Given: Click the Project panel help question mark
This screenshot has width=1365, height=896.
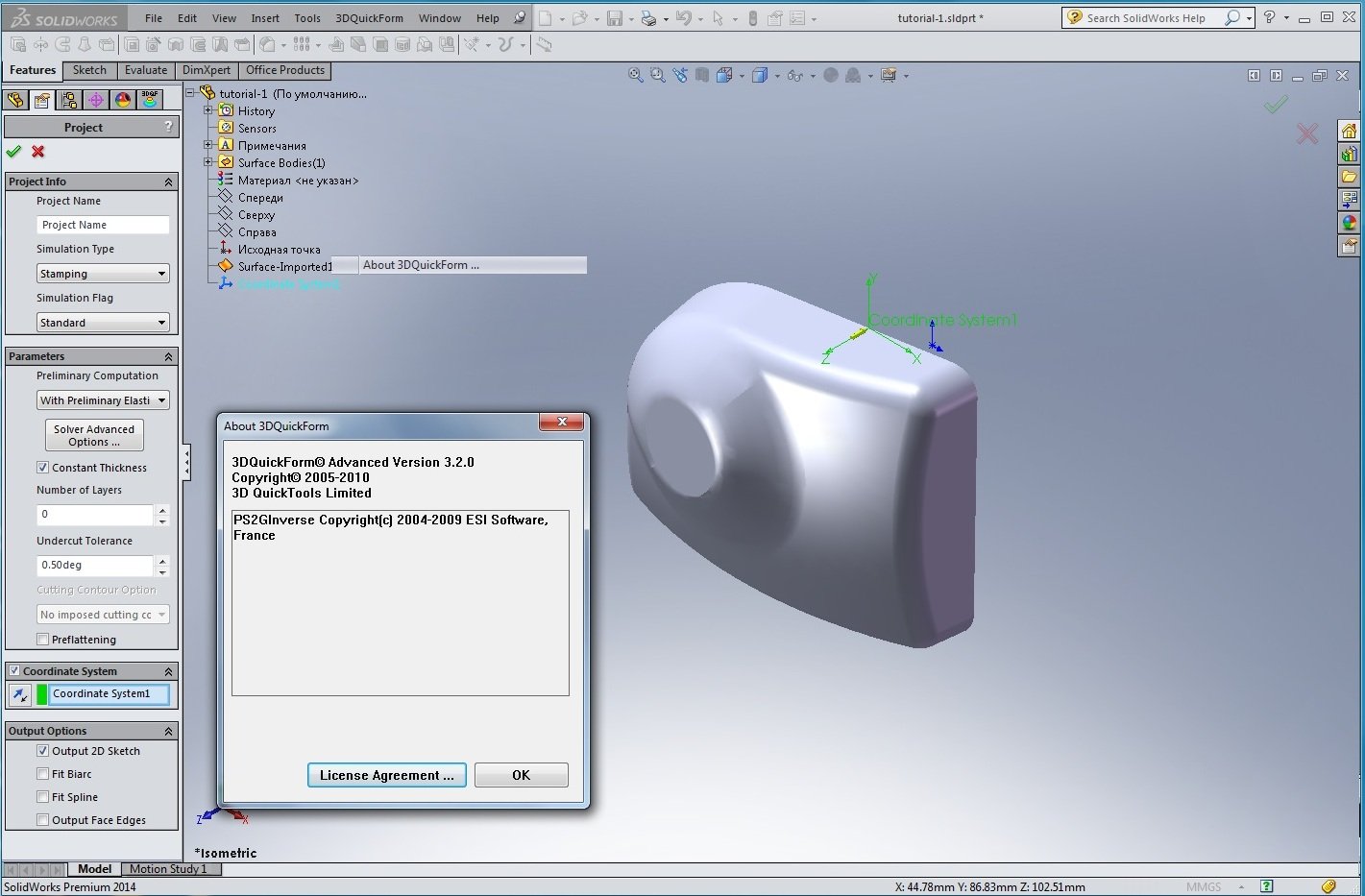Looking at the screenshot, I should coord(169,127).
